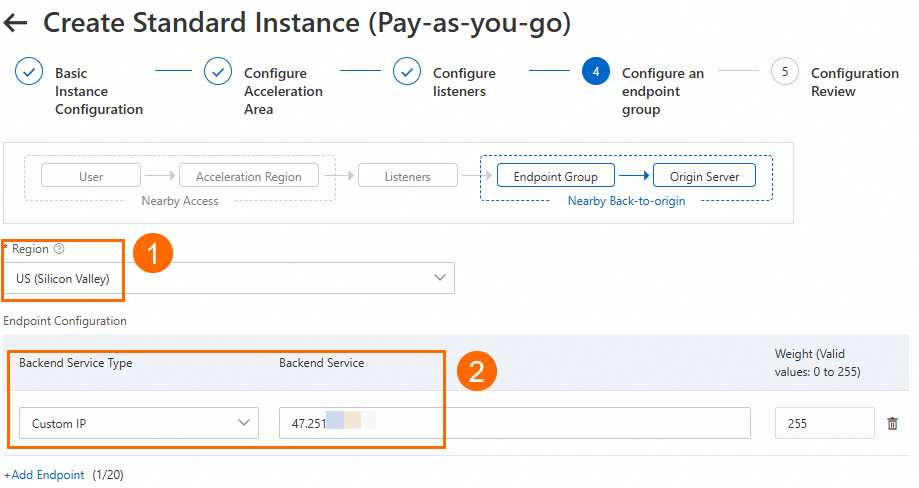
Task: Click the User diagram box
Action: click(x=91, y=177)
